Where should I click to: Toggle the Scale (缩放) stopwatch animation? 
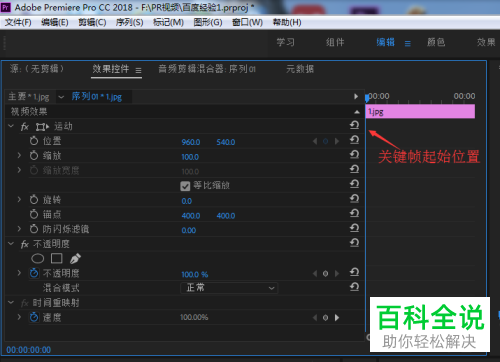[x=34, y=155]
